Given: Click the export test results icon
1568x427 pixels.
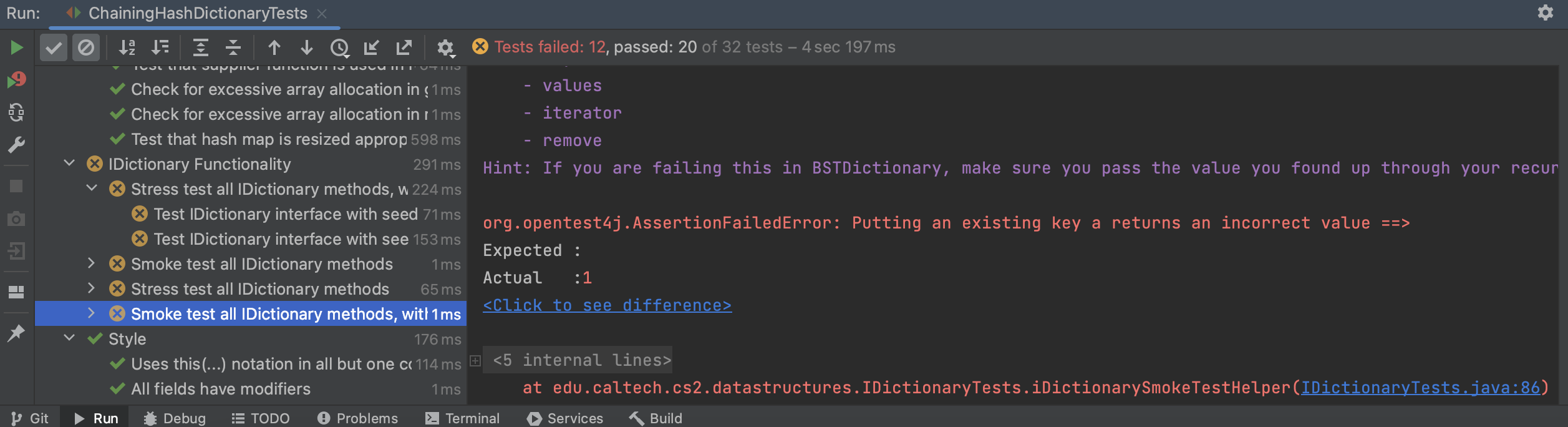Looking at the screenshot, I should (404, 47).
